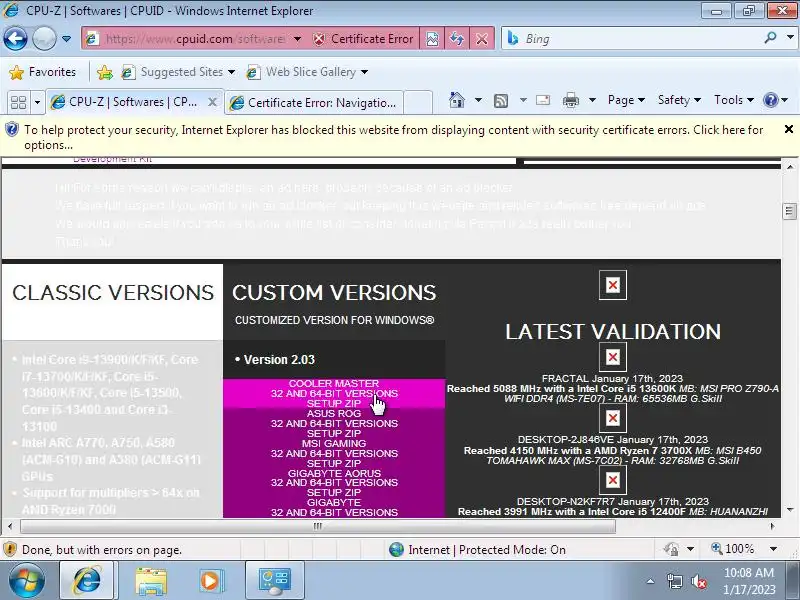Click Add to Favorites Bar icon
Viewport: 800px width, 600px height.
[105, 72]
